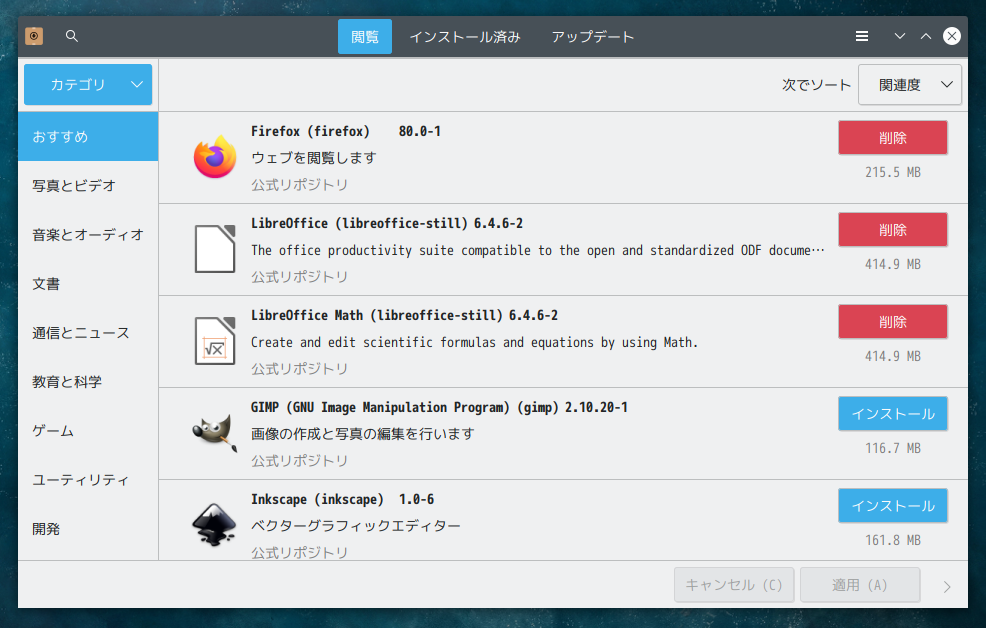Click the LibreOffice (libreoffice-still) 6.4.6-2 title
Viewport: 986px width, 628px height.
387,223
